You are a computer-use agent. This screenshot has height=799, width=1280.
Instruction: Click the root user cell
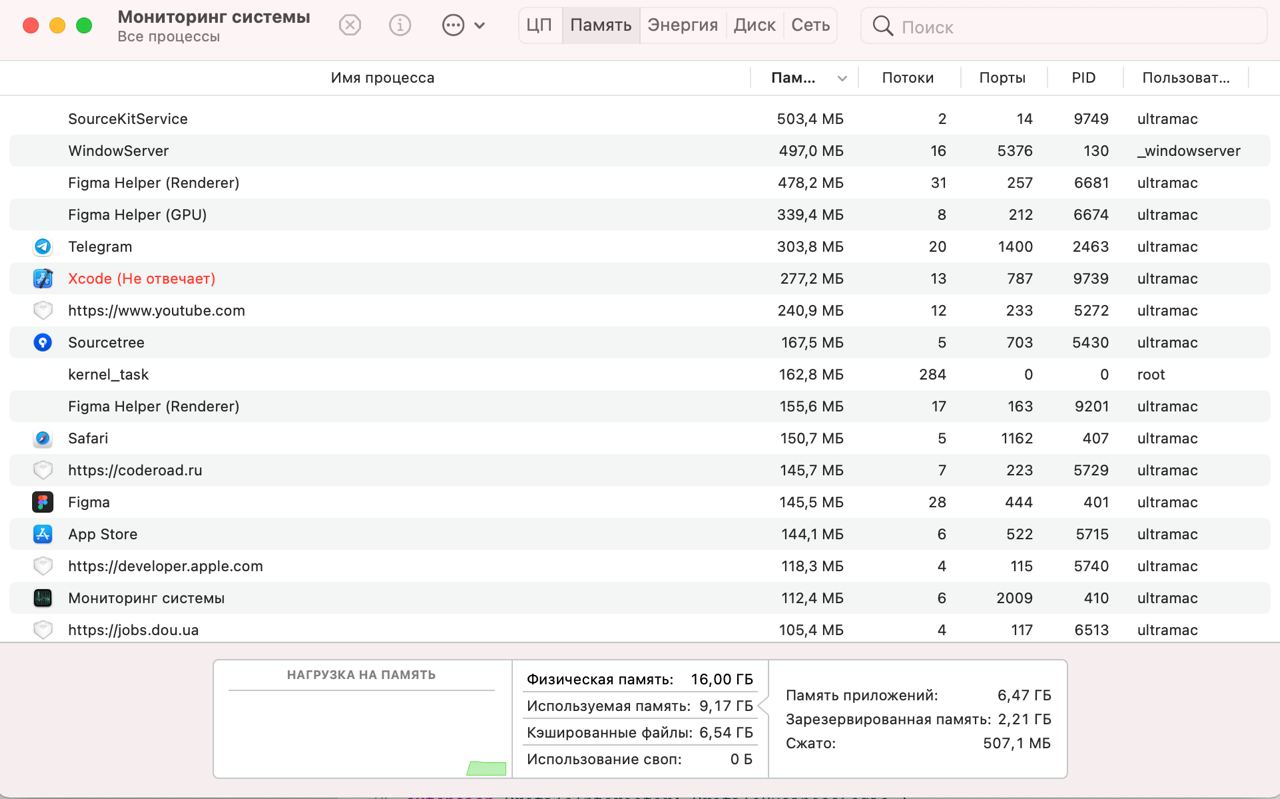[1151, 374]
